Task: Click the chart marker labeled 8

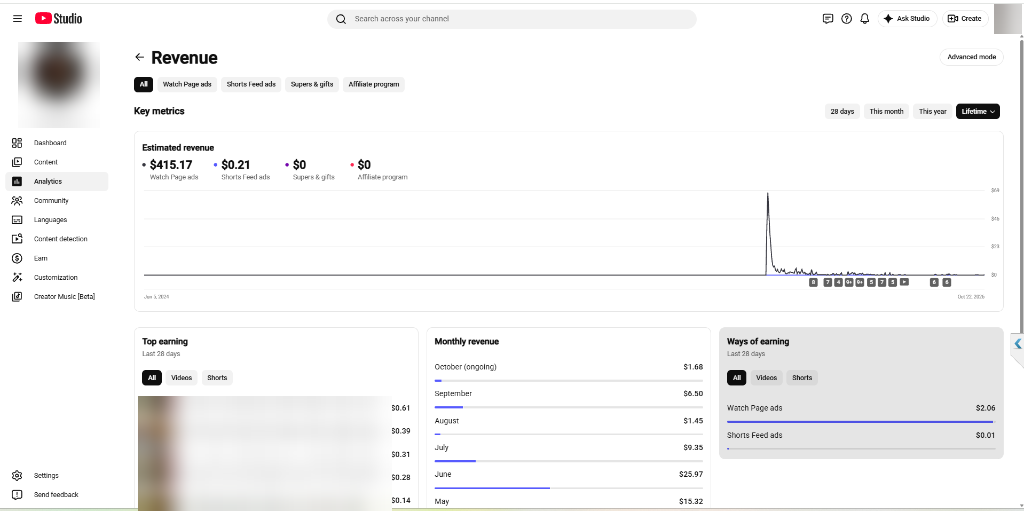Action: click(x=813, y=282)
